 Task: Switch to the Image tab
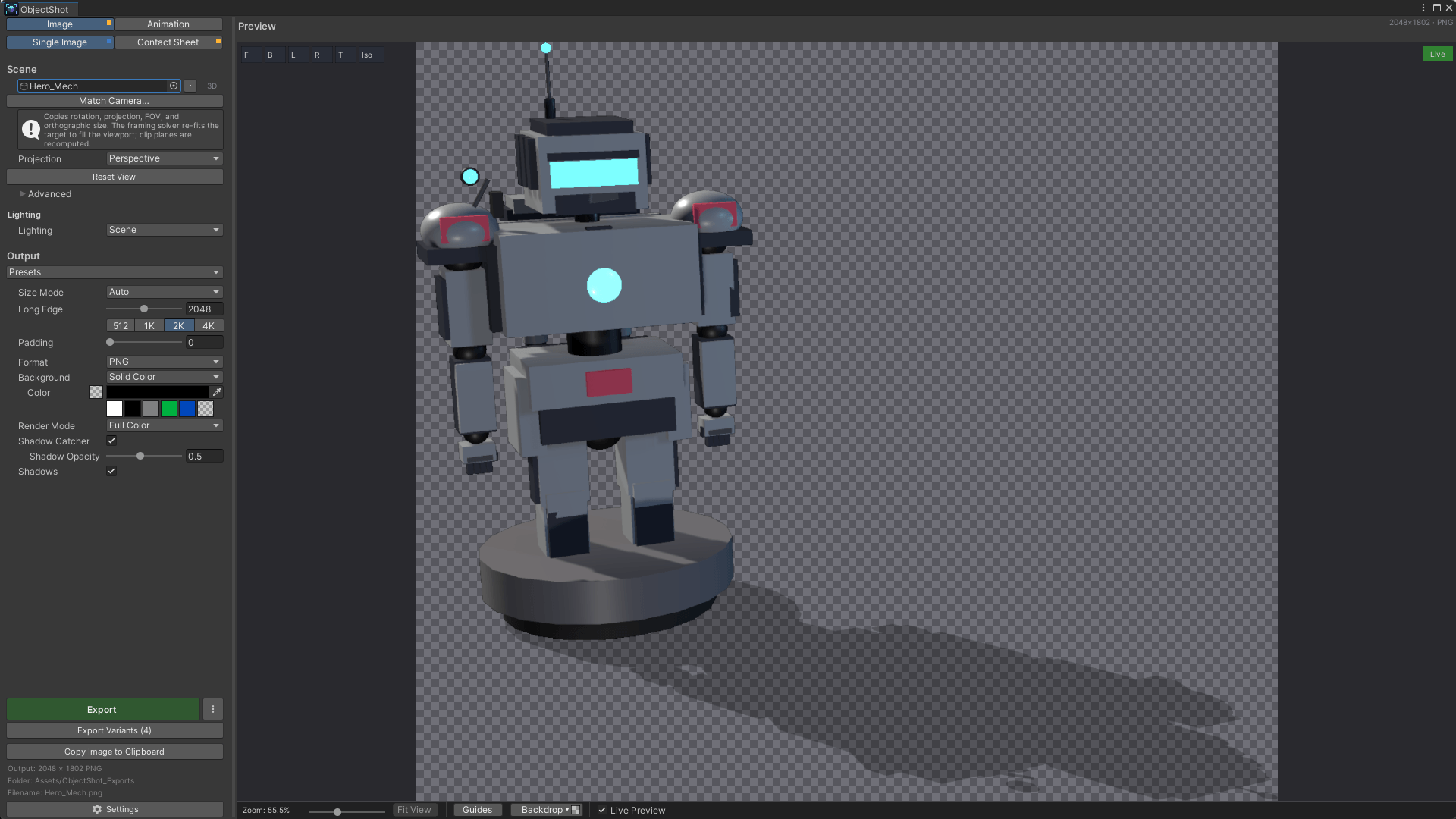point(60,24)
